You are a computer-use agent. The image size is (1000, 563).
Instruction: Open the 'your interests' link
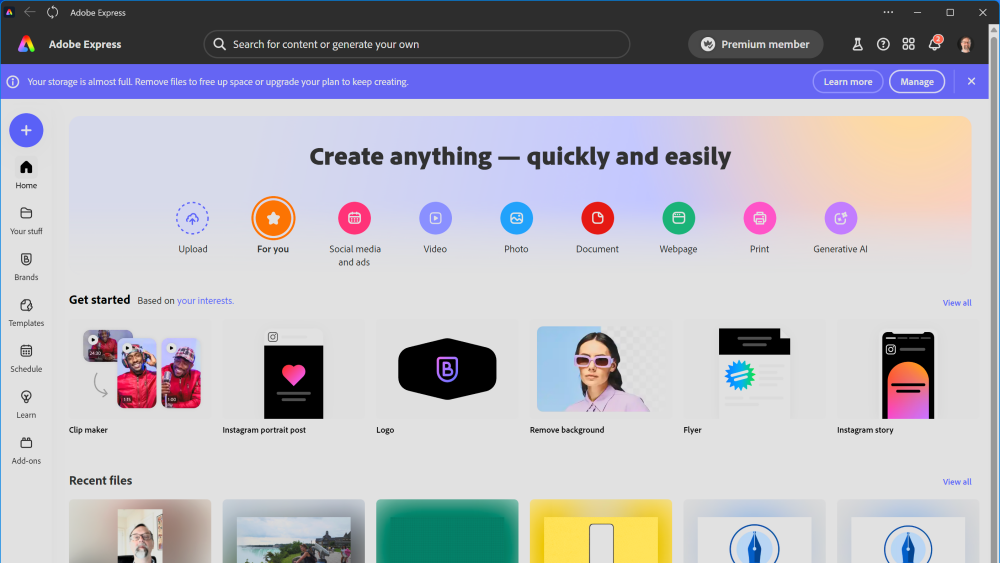tap(205, 301)
